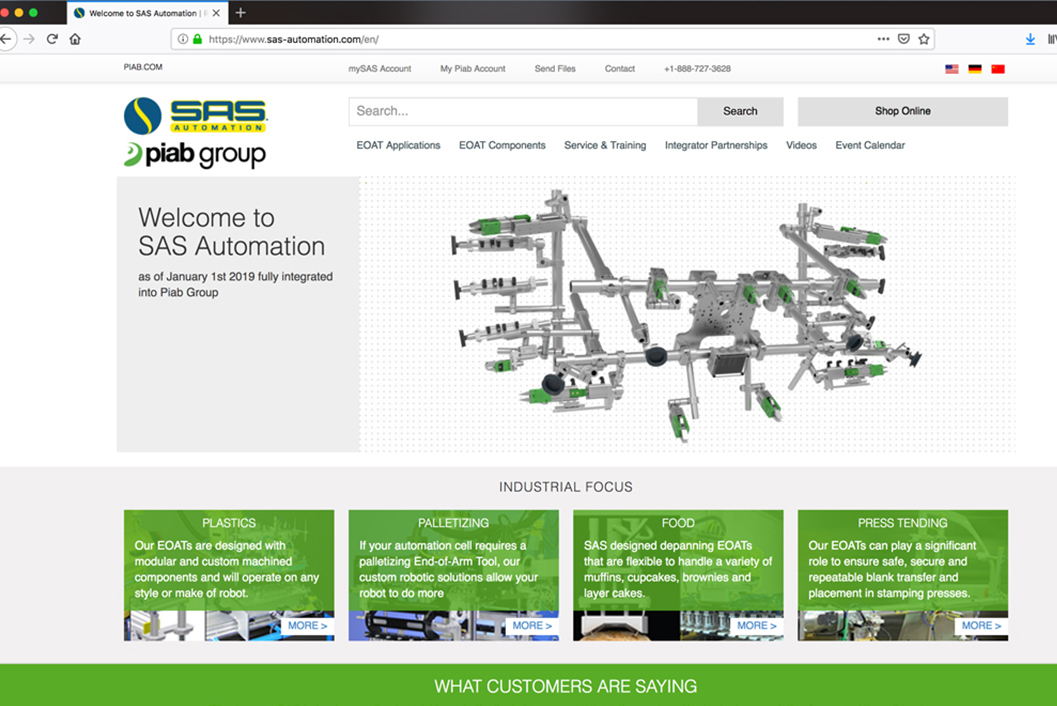Click the Search button
Viewport: 1057px width, 706px height.
[x=740, y=111]
